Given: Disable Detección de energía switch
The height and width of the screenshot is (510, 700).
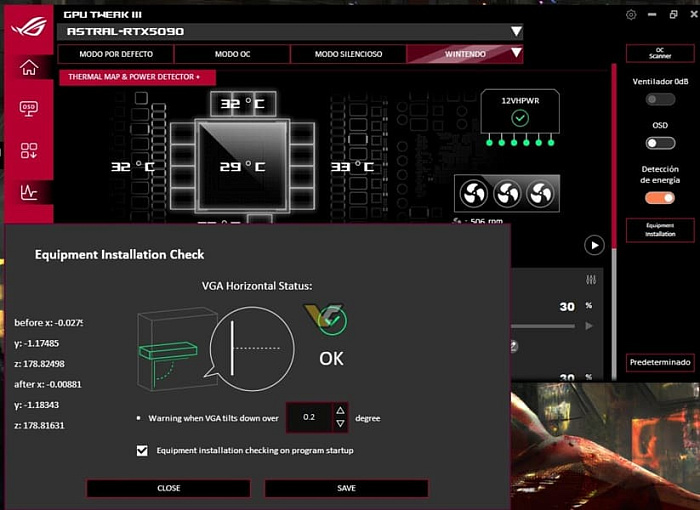Looking at the screenshot, I should coord(660,198).
